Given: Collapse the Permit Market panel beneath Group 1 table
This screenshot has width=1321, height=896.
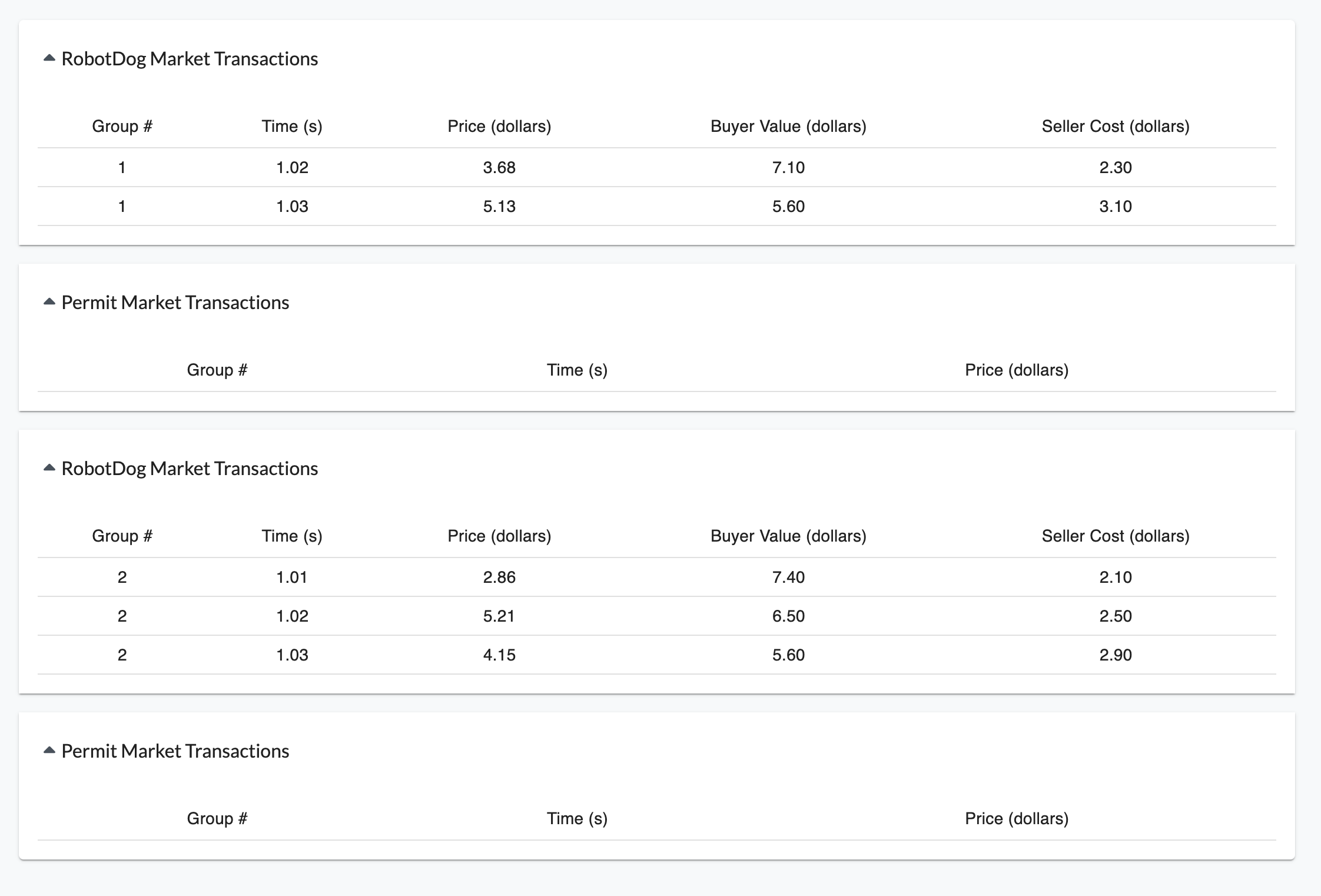Looking at the screenshot, I should (49, 302).
